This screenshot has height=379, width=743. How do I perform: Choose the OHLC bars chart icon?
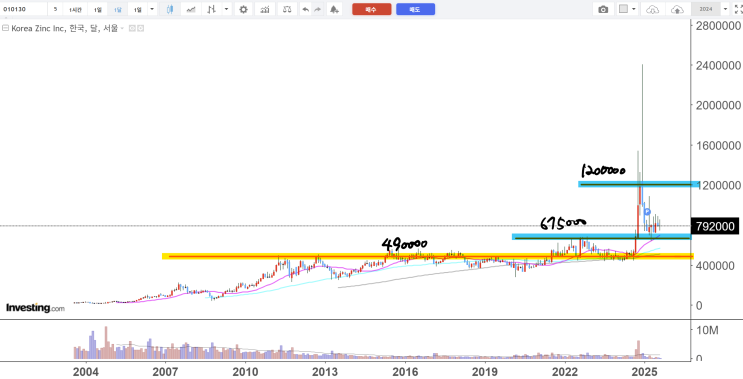[x=211, y=9]
